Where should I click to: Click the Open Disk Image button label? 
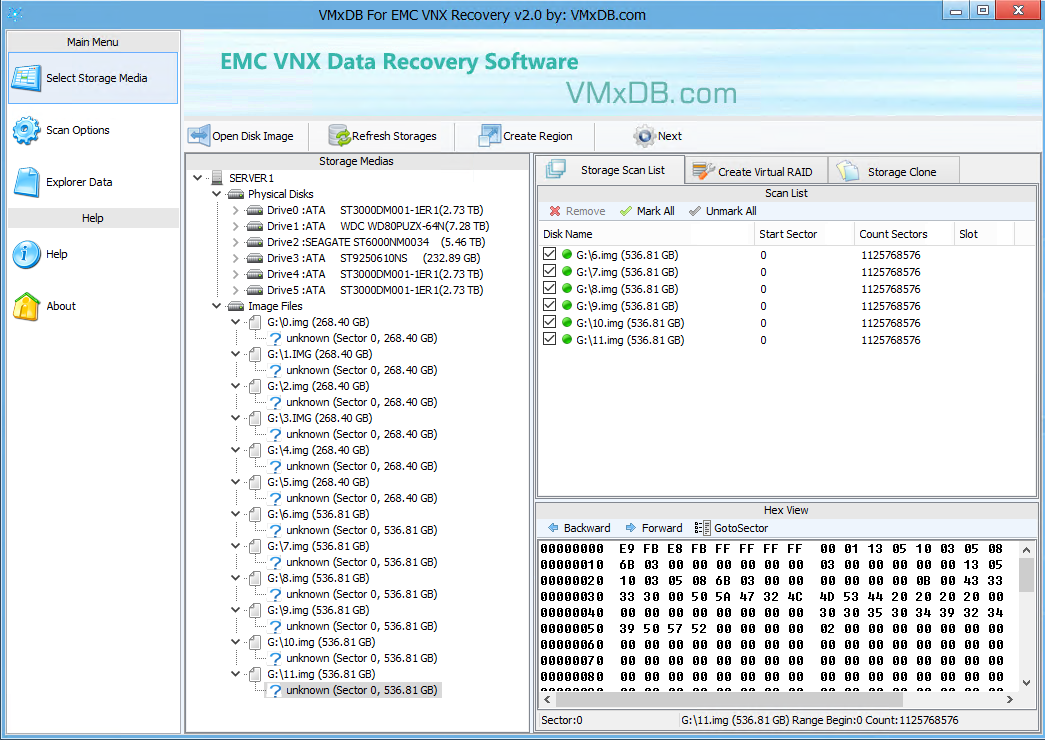point(253,136)
